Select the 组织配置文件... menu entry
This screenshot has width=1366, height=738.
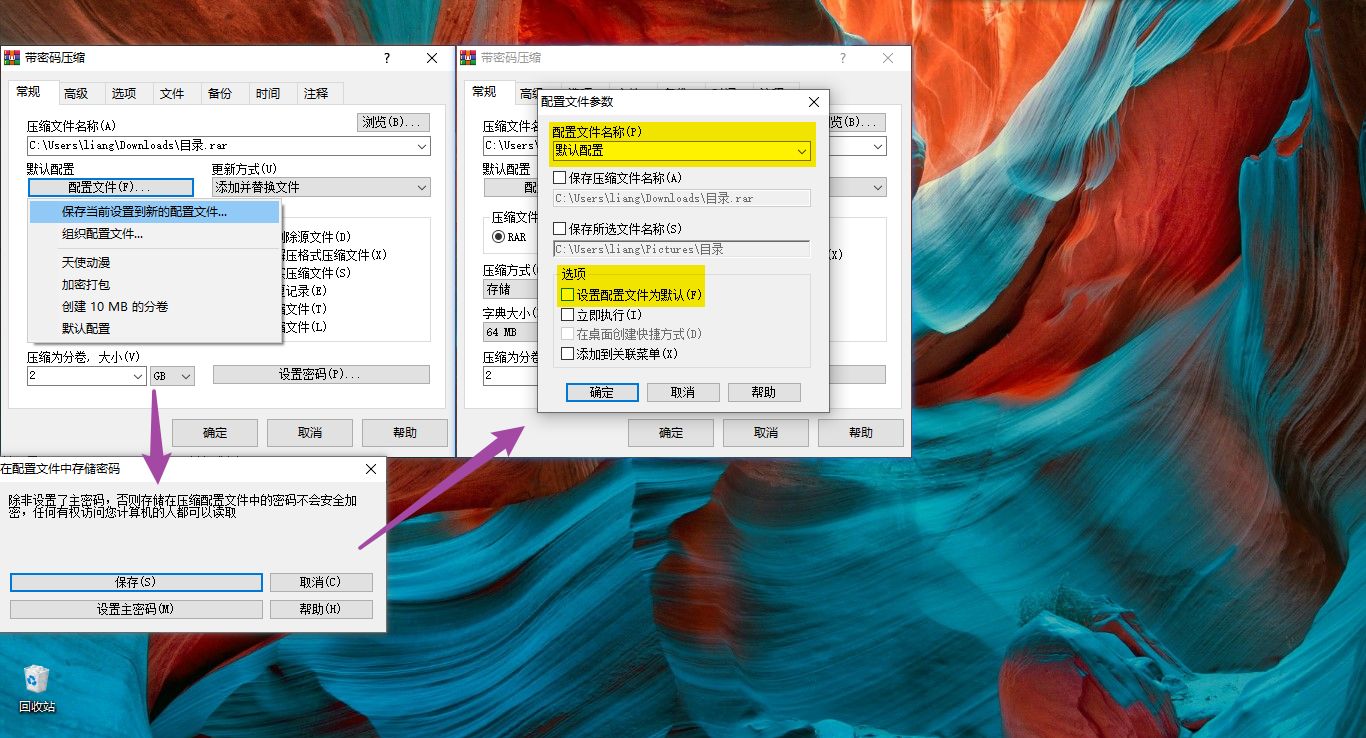click(154, 234)
